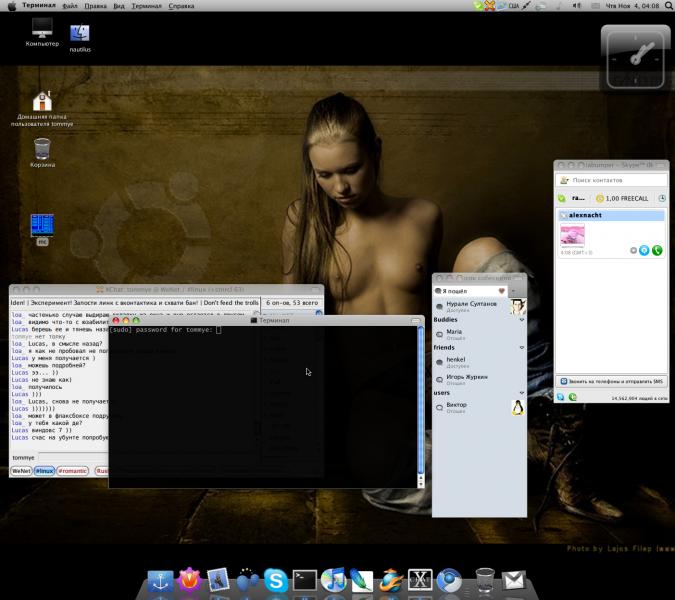
Task: Open the home folder desktop icon
Action: [42, 109]
